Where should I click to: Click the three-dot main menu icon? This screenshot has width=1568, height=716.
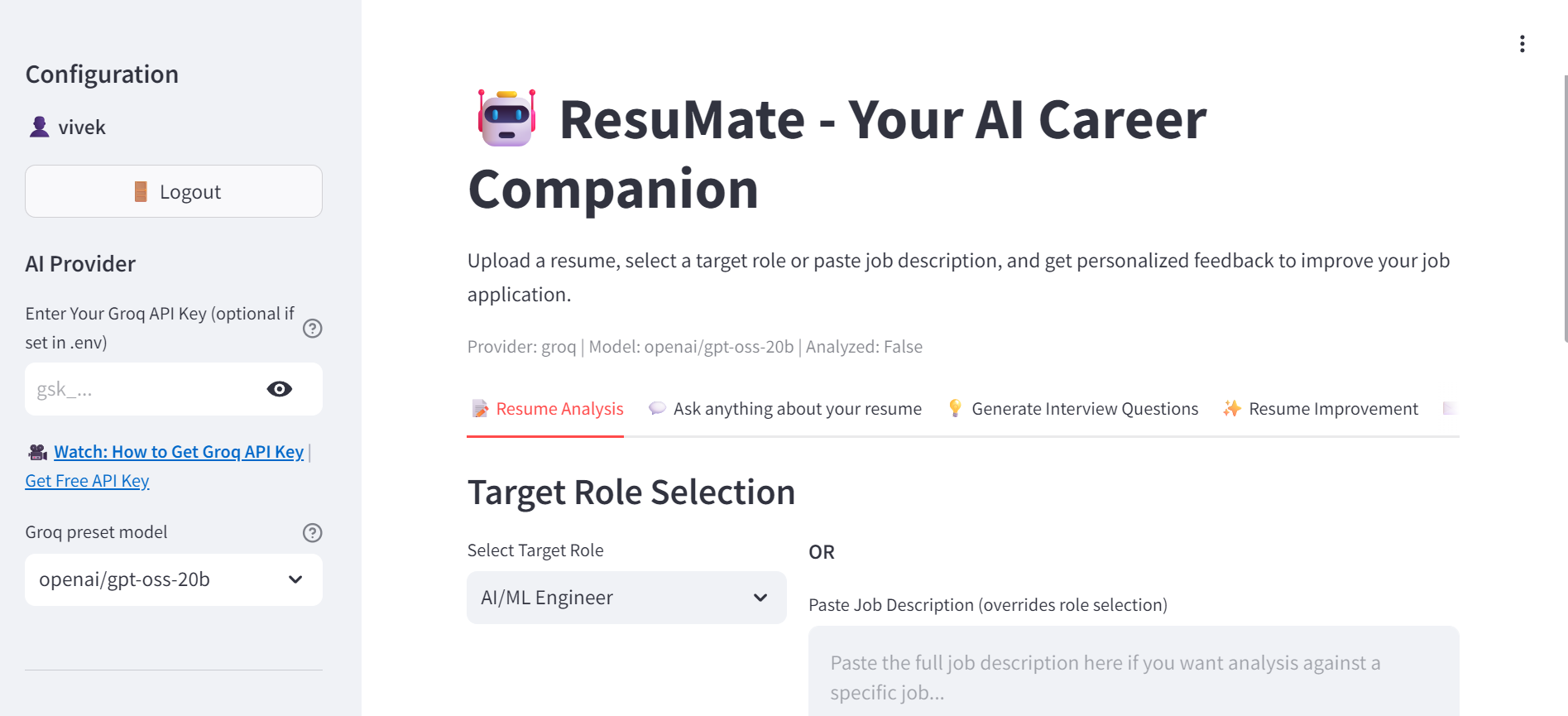(x=1522, y=44)
